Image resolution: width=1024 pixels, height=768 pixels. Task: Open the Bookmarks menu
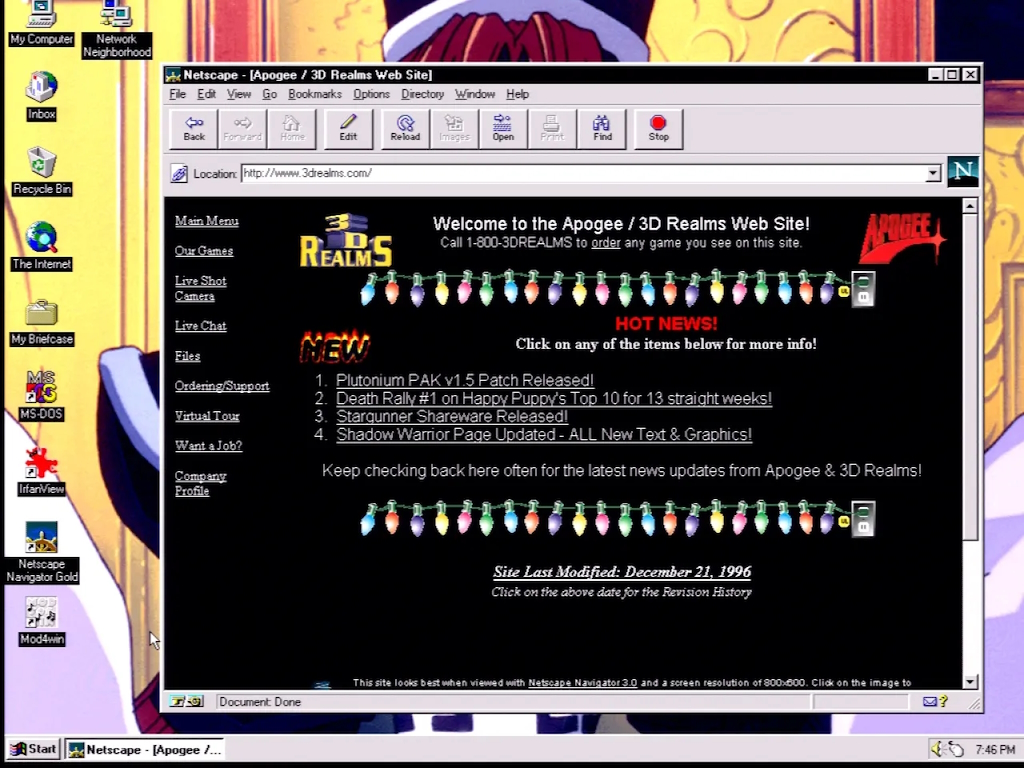[314, 93]
